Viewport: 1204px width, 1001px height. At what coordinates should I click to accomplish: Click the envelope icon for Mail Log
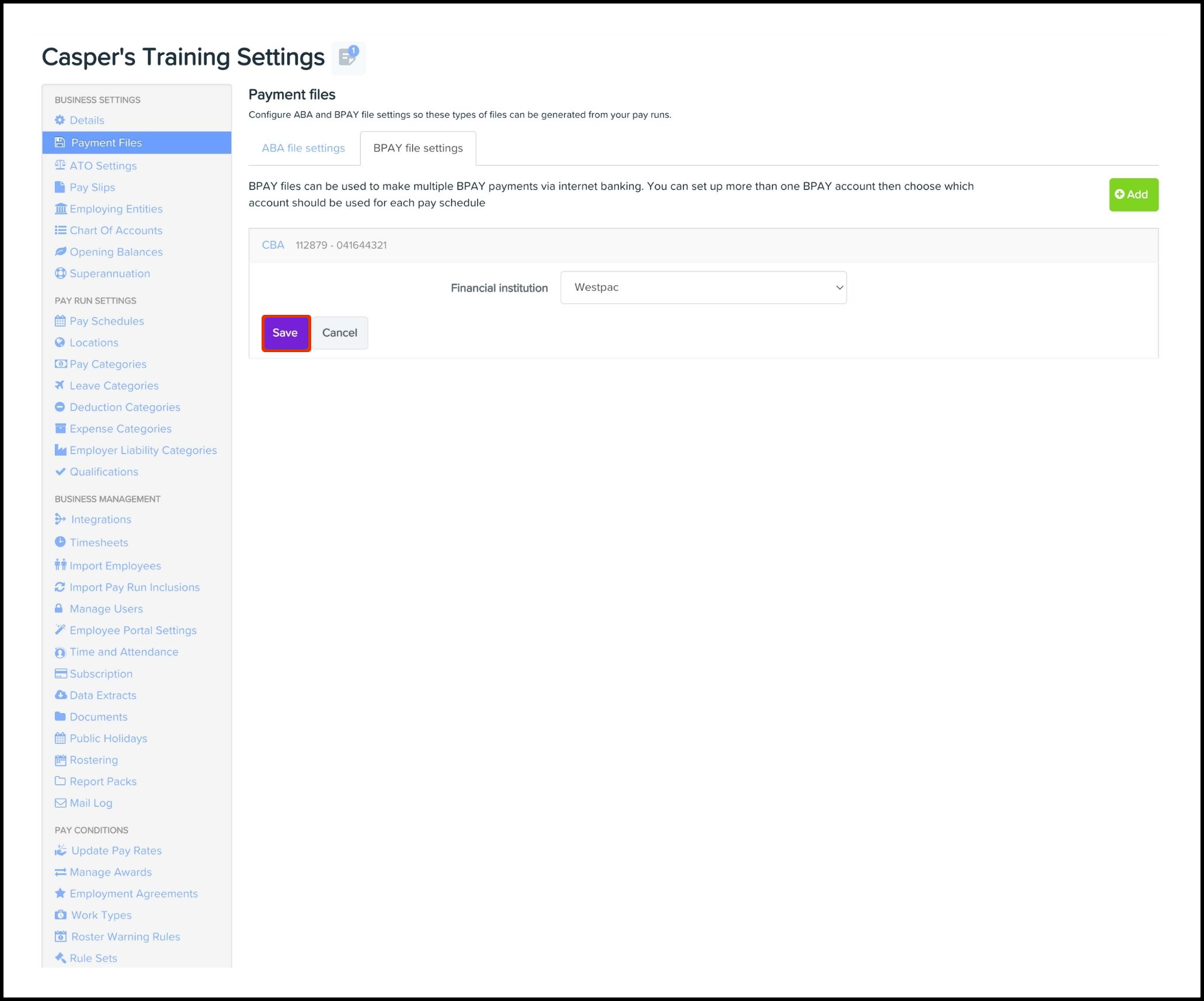(x=60, y=803)
